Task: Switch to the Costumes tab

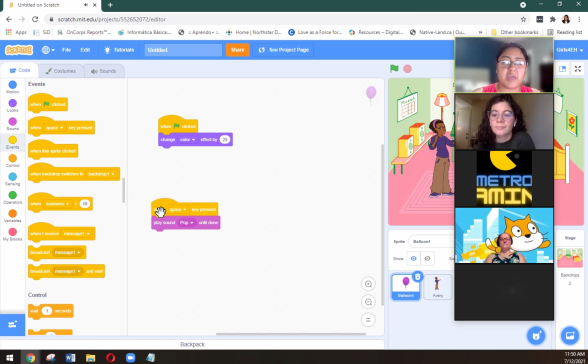Action: pyautogui.click(x=61, y=71)
